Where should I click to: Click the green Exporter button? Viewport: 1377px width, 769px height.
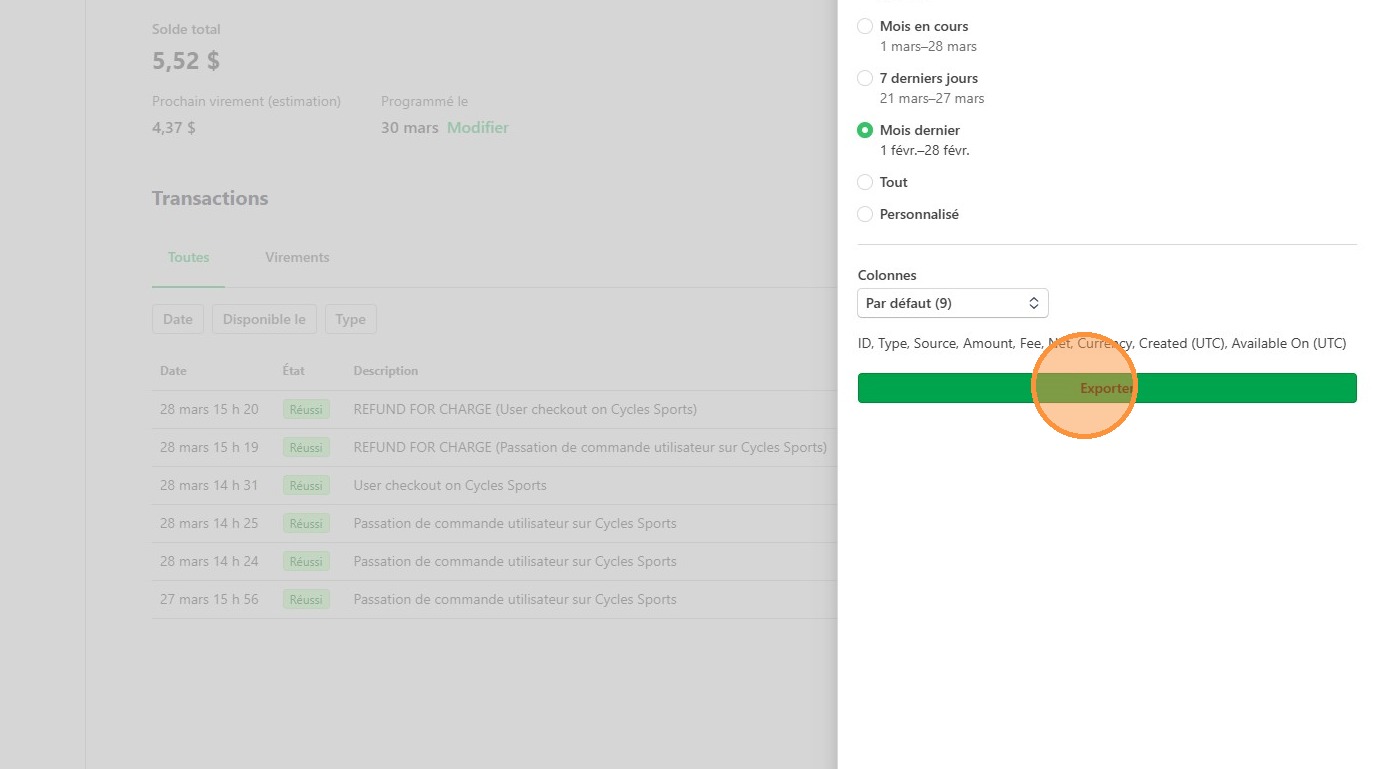pyautogui.click(x=1106, y=388)
